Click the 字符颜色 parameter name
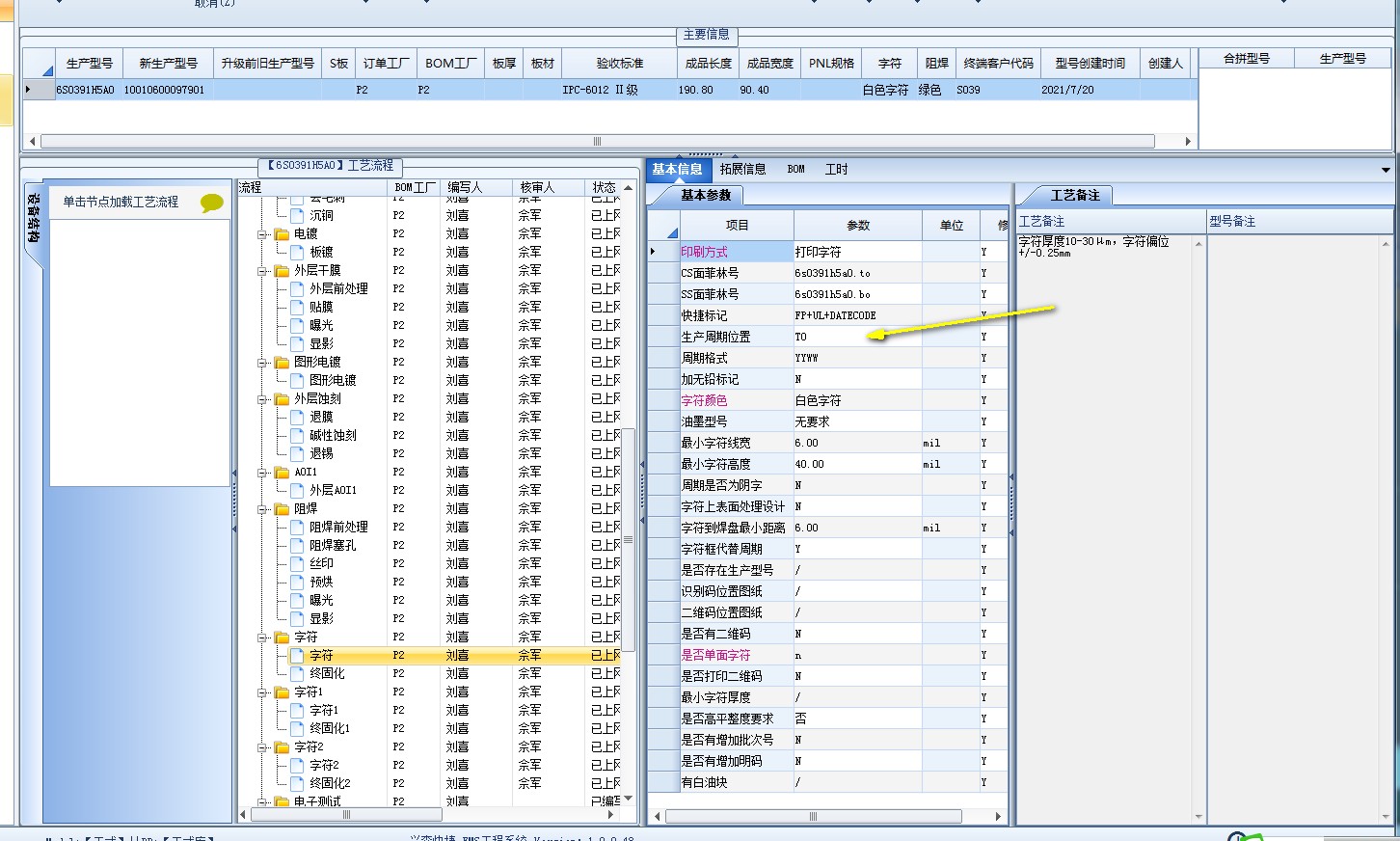Screen dimensions: 1400x841 click(x=704, y=400)
